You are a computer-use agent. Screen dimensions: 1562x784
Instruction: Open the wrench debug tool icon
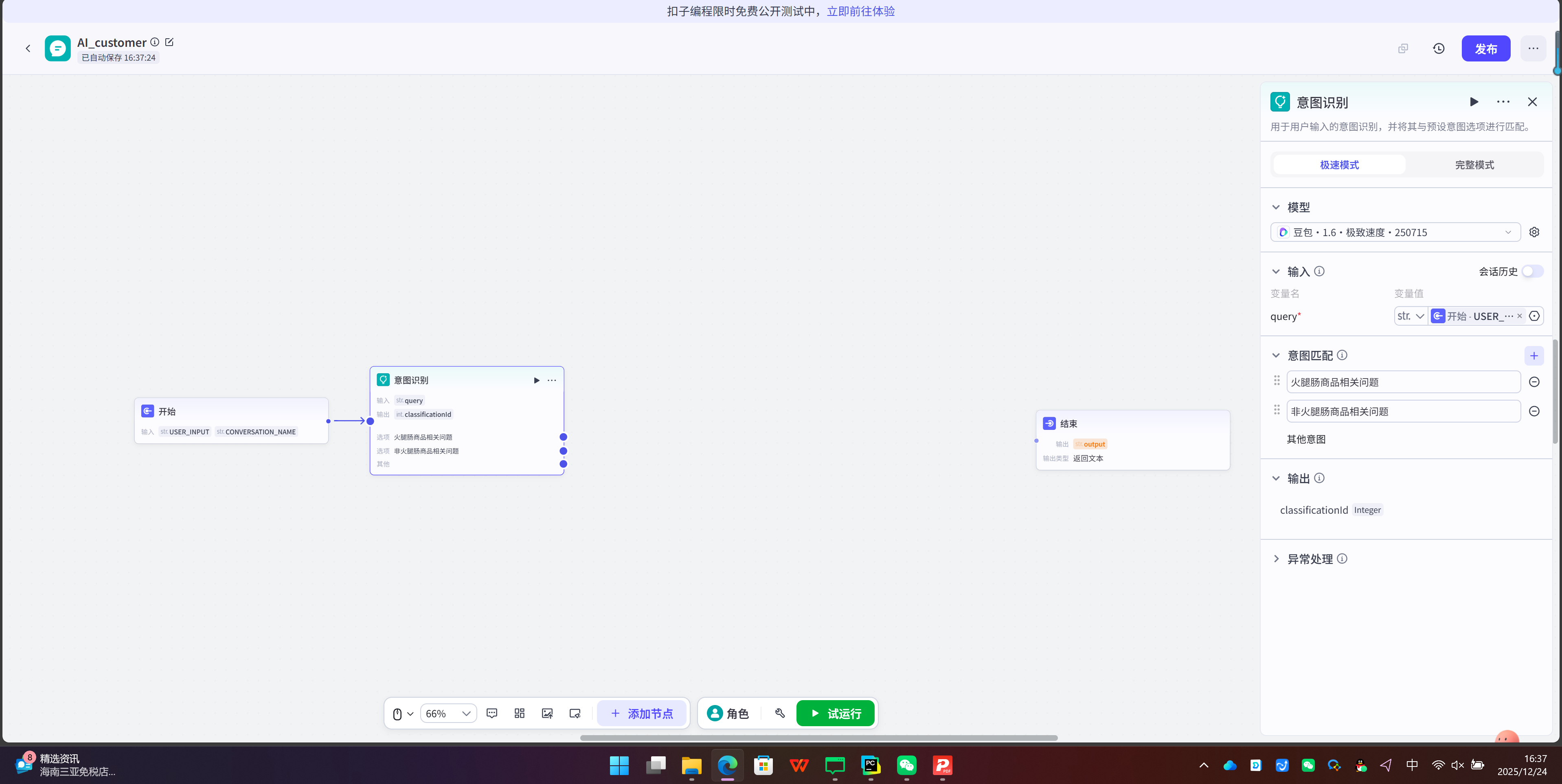(780, 713)
